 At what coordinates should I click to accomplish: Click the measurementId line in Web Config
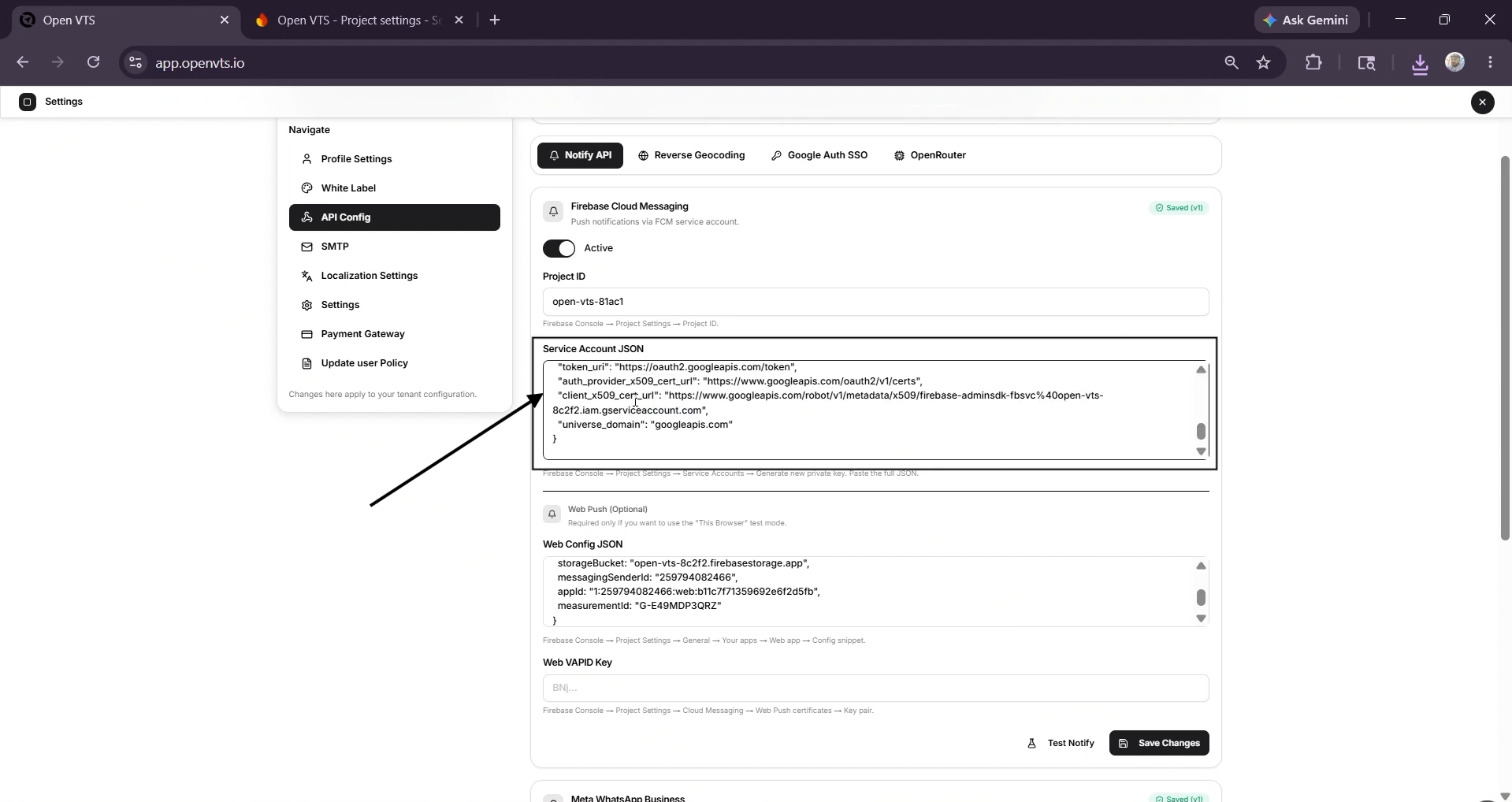(x=639, y=606)
